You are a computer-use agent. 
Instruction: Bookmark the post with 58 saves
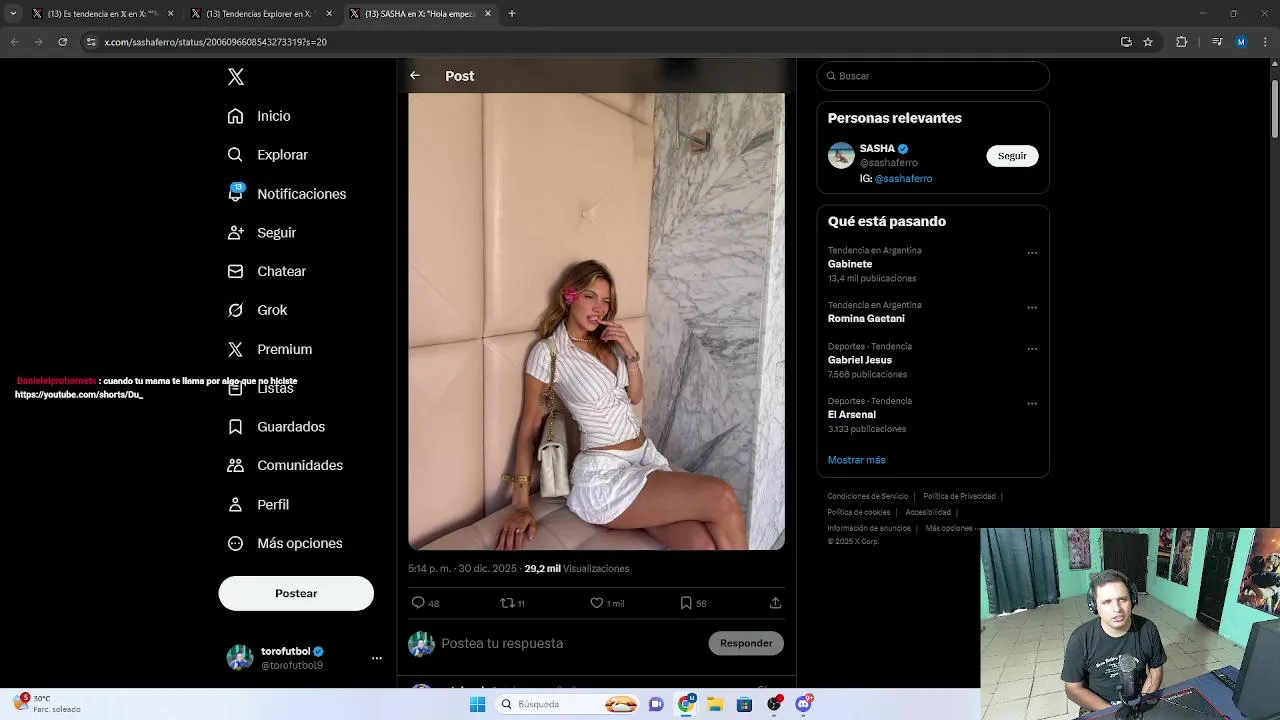(693, 603)
